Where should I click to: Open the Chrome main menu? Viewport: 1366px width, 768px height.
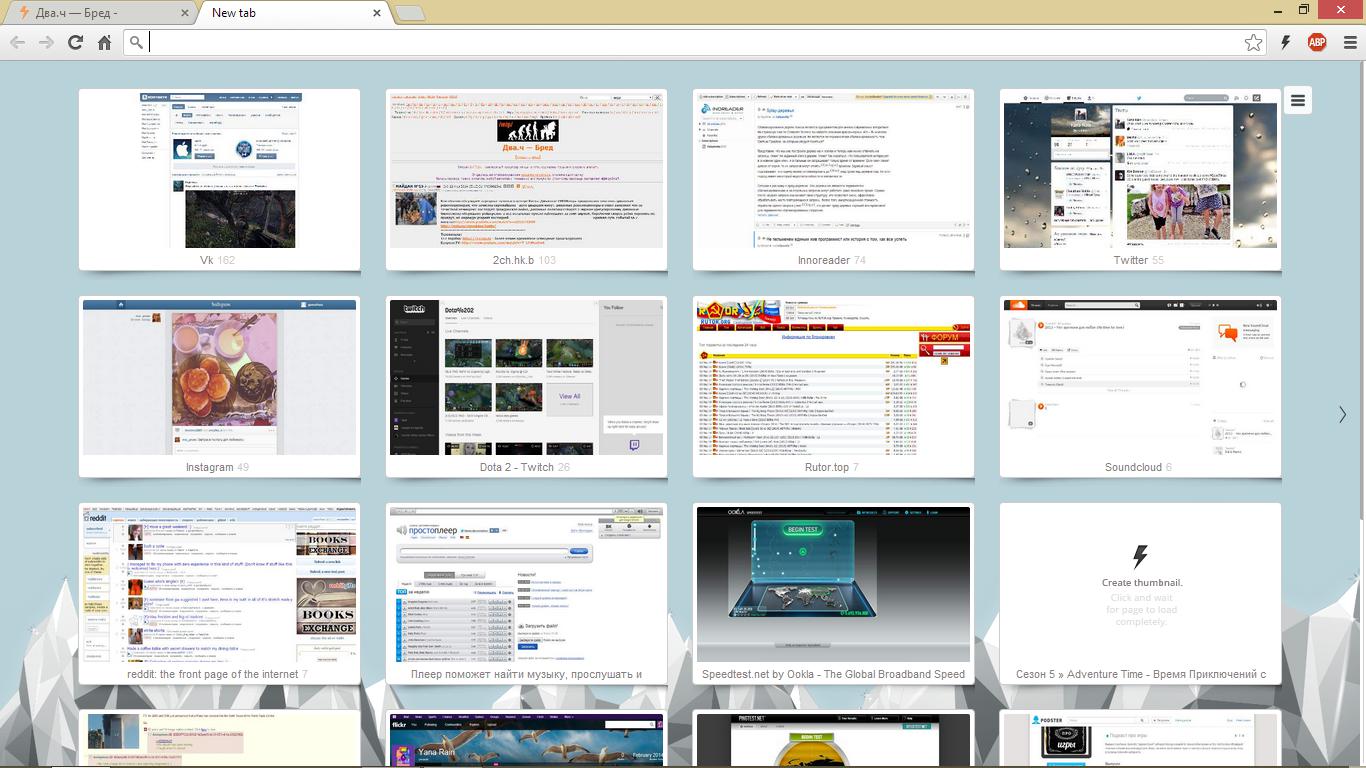pos(1350,42)
